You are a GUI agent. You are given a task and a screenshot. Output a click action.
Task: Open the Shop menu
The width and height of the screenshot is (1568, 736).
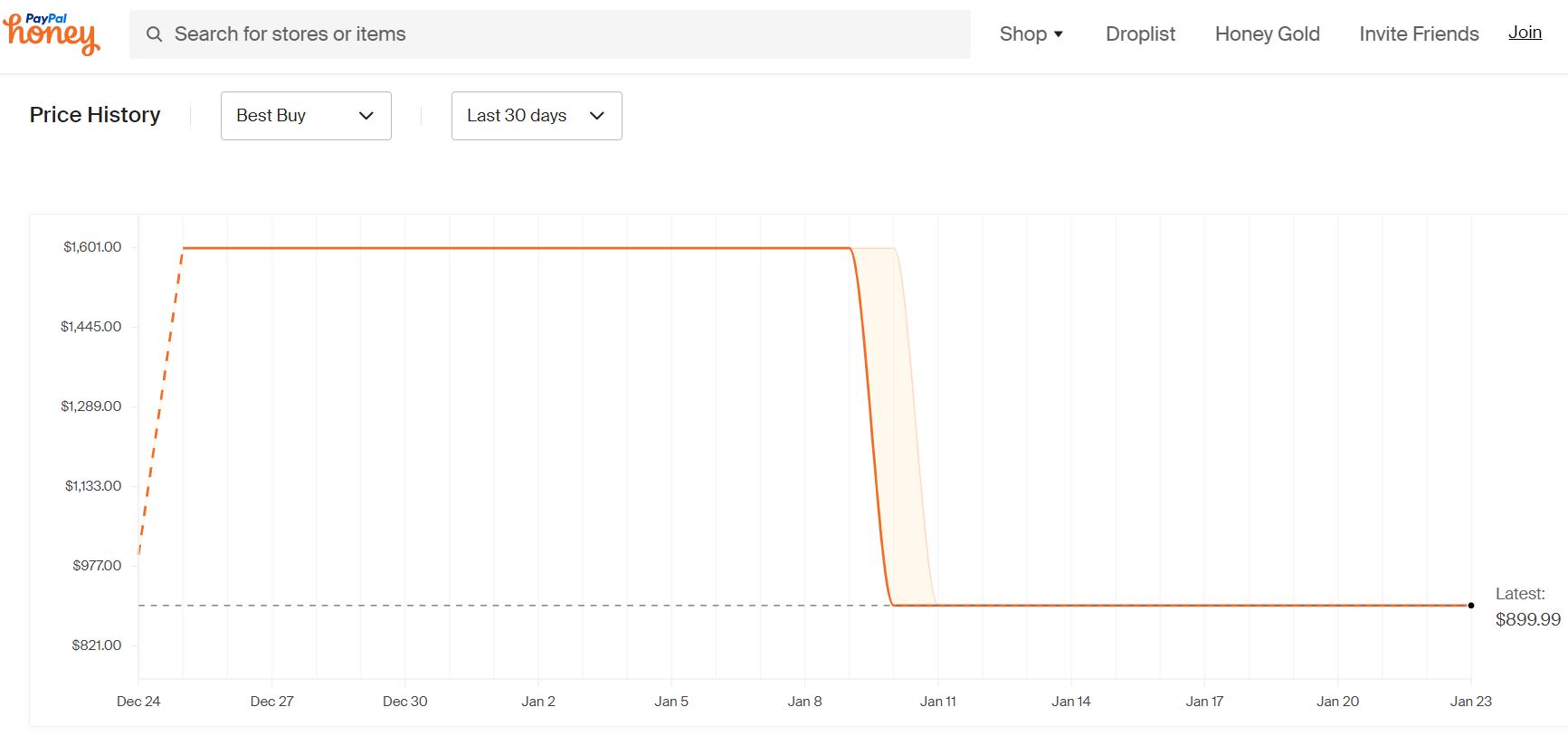tap(1031, 34)
